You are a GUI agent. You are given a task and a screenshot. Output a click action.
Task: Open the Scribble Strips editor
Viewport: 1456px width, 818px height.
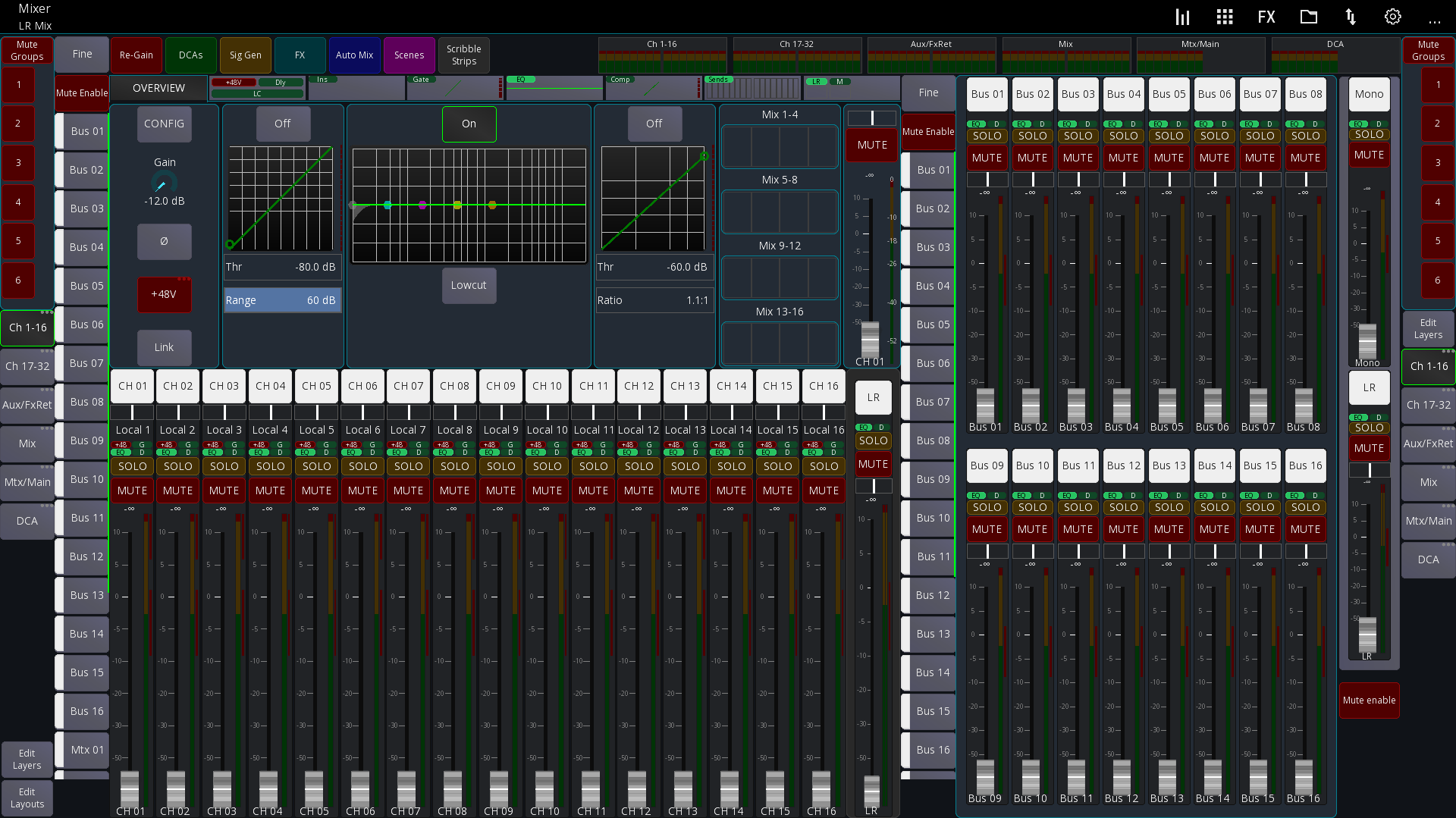tap(463, 55)
